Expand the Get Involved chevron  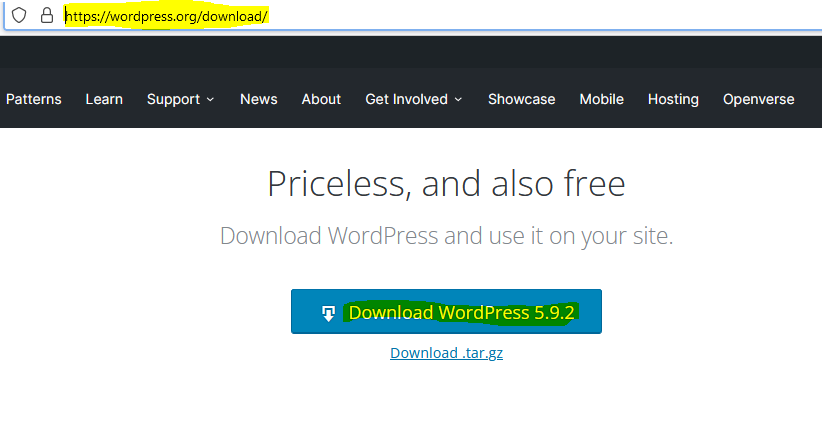458,100
